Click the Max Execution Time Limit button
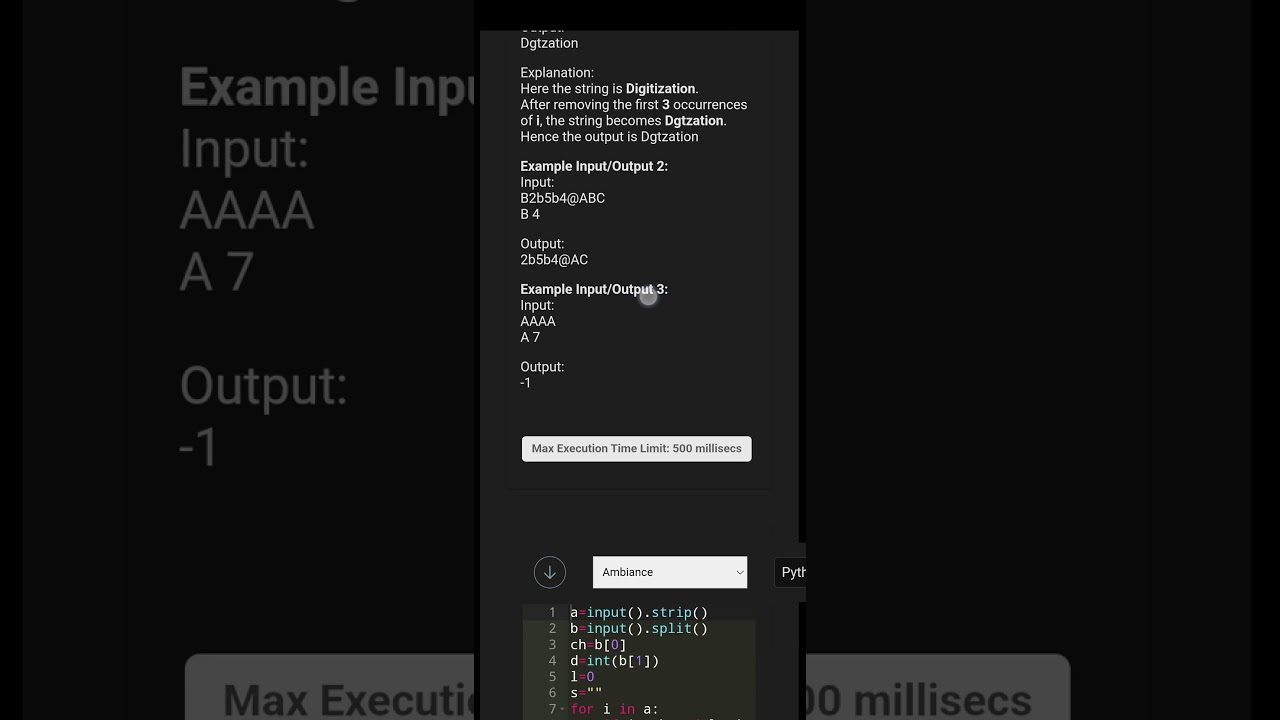 pos(637,449)
